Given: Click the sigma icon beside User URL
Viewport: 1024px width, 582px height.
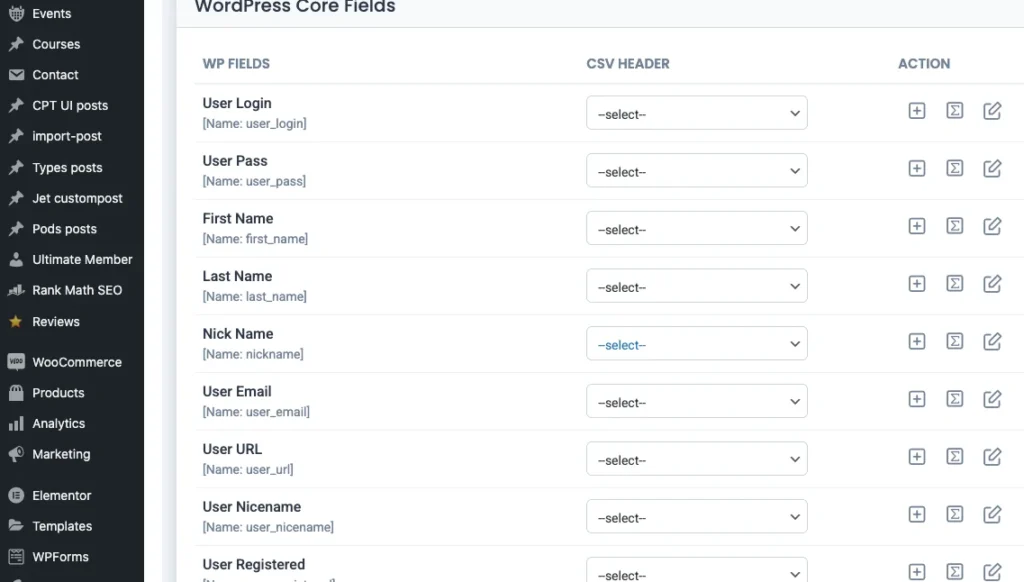Looking at the screenshot, I should point(954,457).
